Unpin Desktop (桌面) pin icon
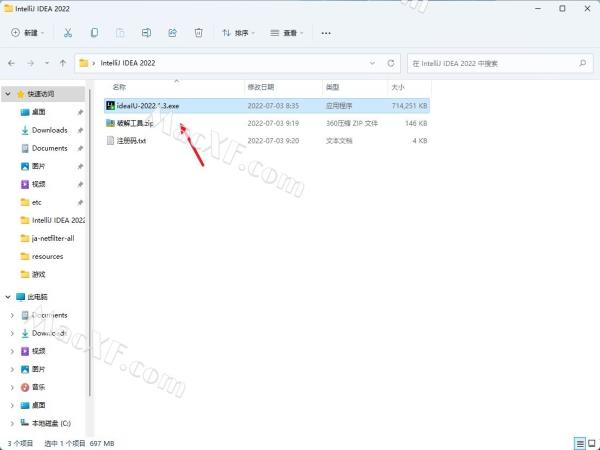Screen dimensions: 600x450 pos(80,112)
